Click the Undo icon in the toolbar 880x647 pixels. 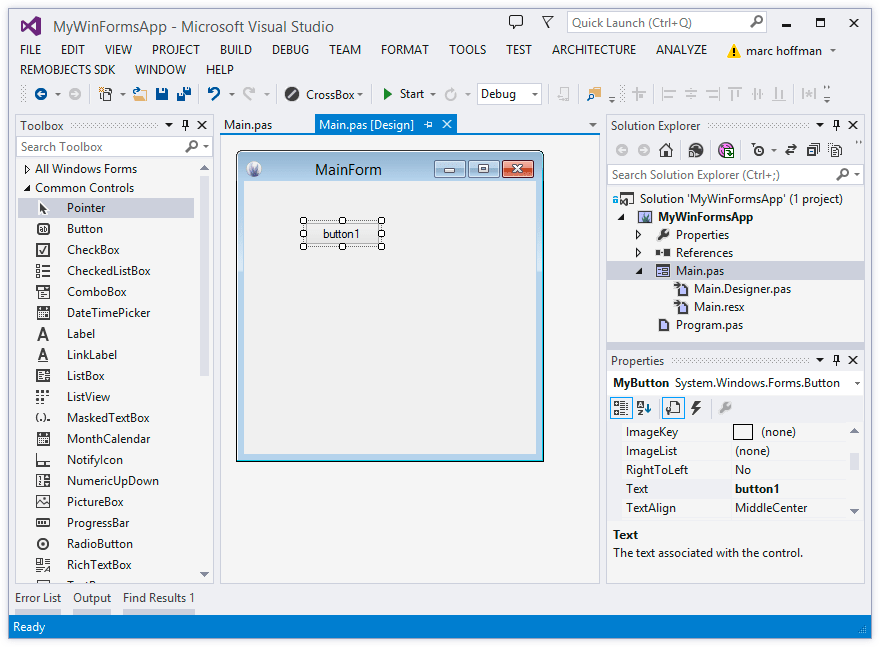(213, 94)
